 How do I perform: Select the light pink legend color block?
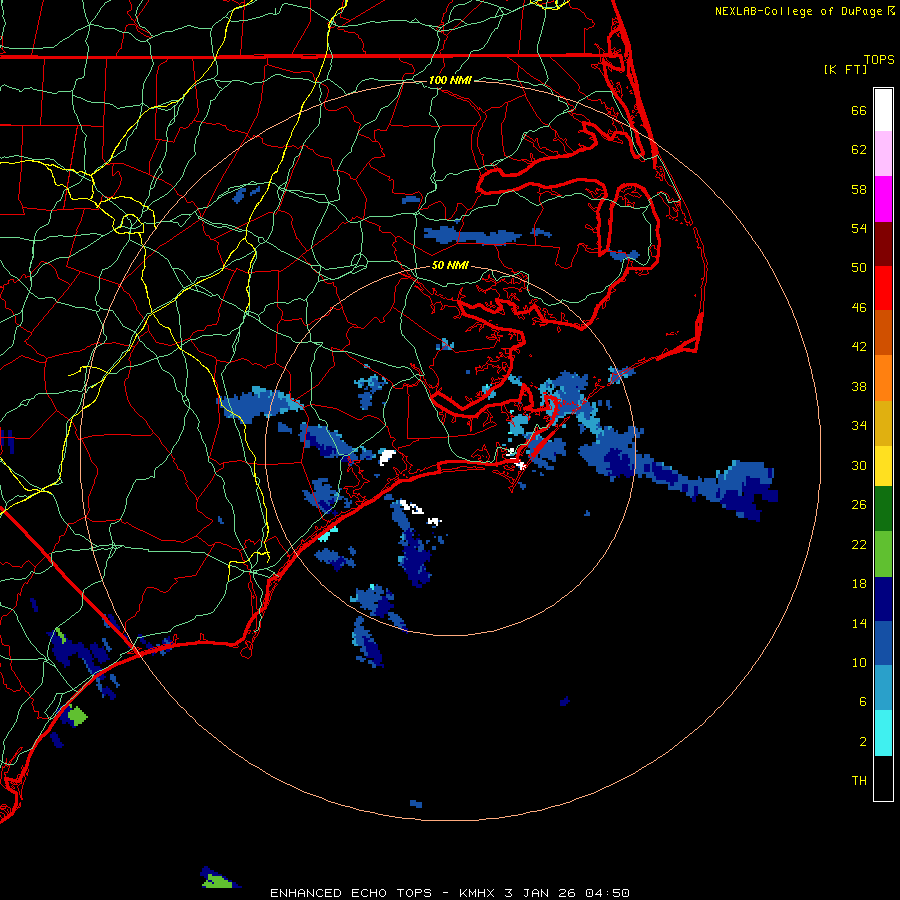coord(883,154)
